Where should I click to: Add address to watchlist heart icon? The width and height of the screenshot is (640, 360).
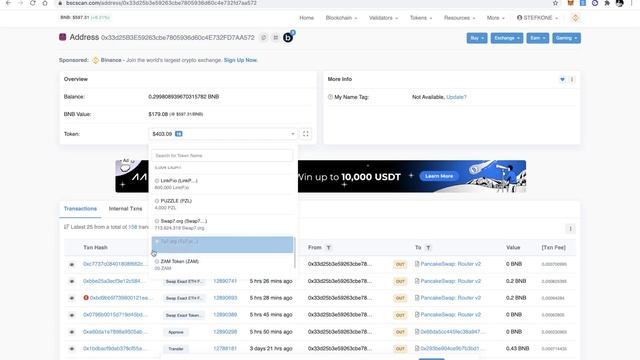[x=562, y=79]
